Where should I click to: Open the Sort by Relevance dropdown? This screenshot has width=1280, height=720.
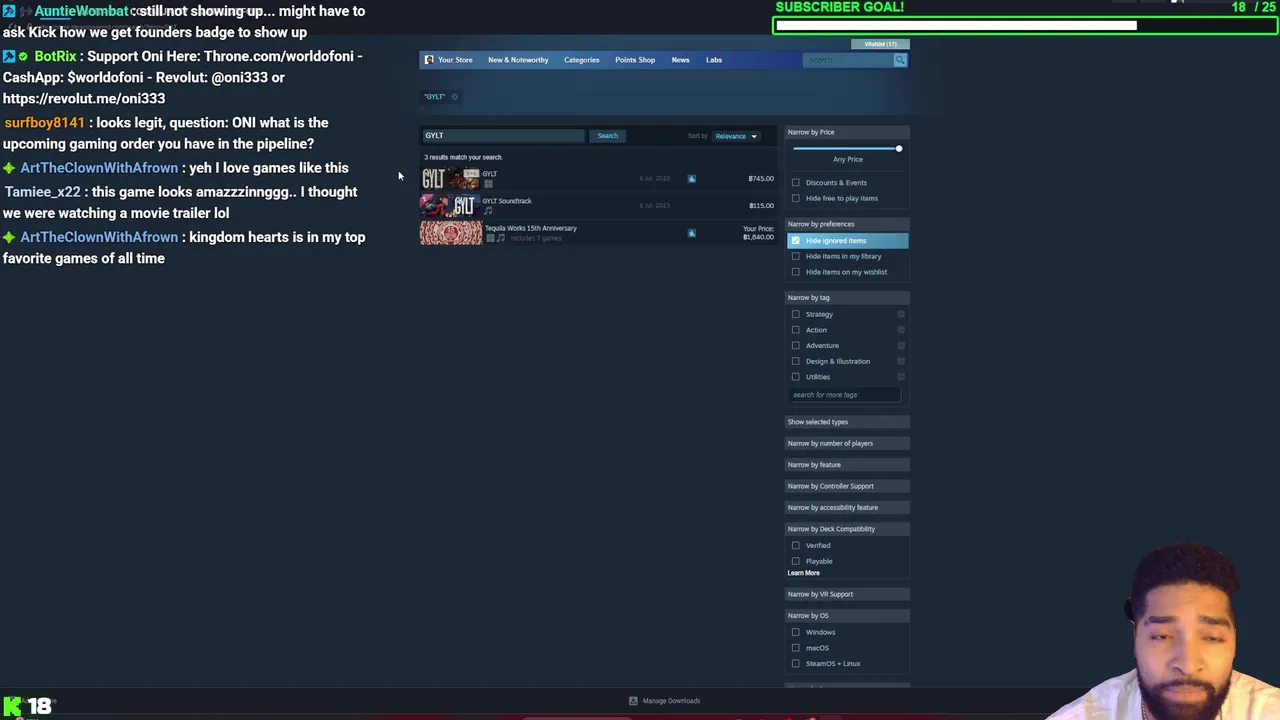736,136
